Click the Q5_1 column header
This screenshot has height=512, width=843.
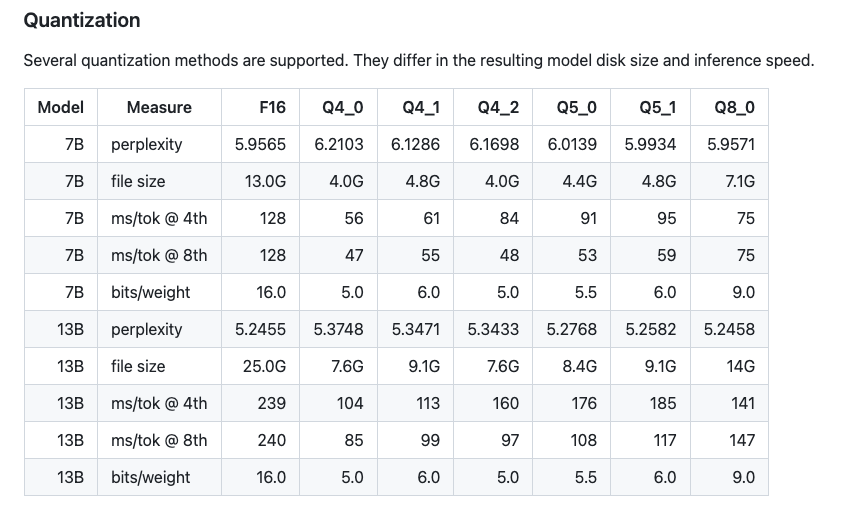[x=656, y=107]
